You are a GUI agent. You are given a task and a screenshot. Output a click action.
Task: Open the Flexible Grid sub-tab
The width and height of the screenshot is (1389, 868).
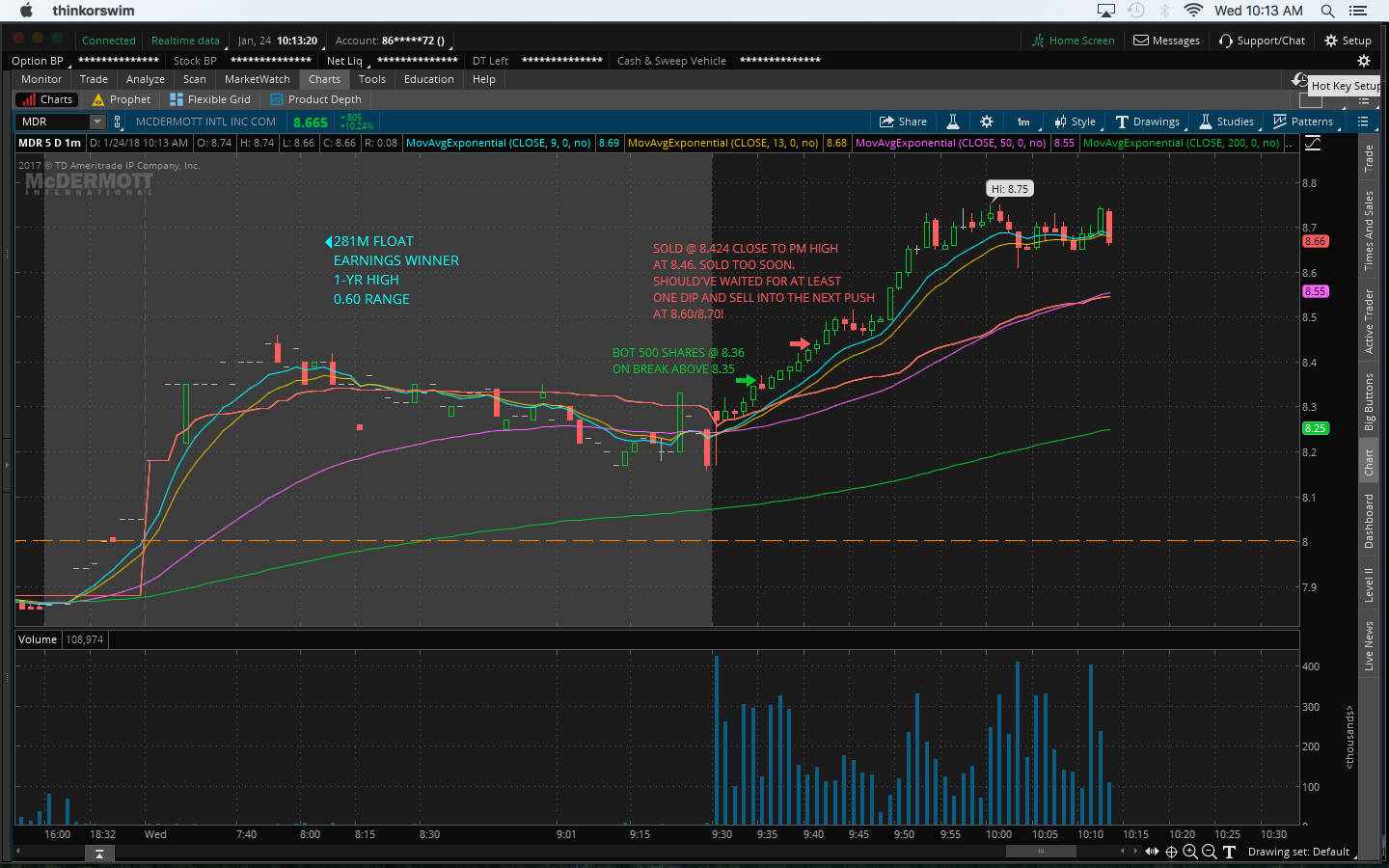click(x=210, y=99)
